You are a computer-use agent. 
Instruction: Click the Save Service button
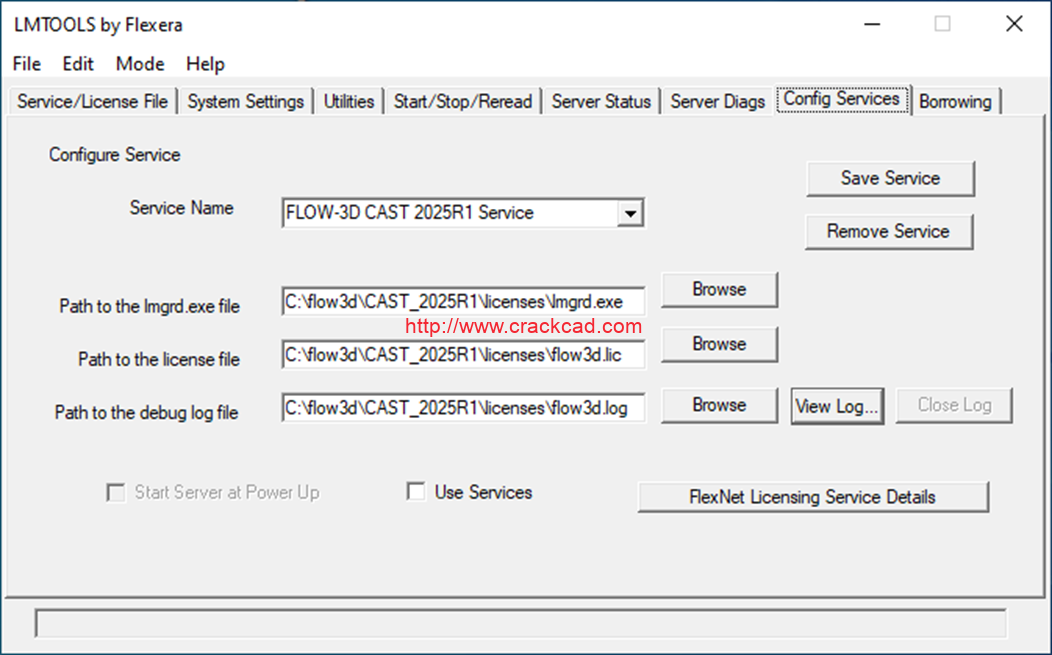[890, 179]
